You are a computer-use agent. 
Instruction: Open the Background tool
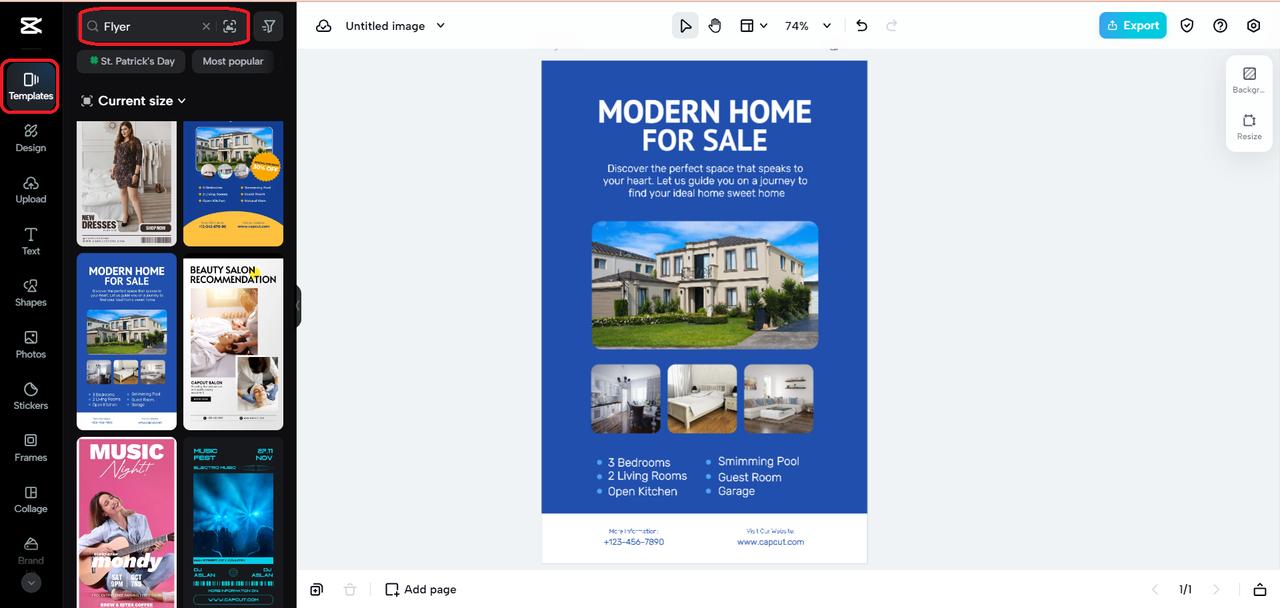pyautogui.click(x=1249, y=80)
